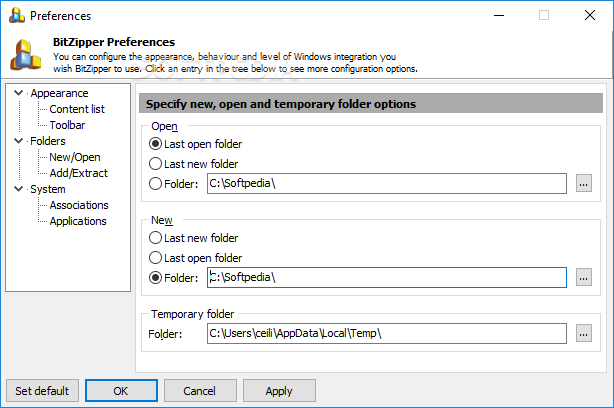Click the Temporary folder path field
This screenshot has height=408, width=614.
pos(387,333)
